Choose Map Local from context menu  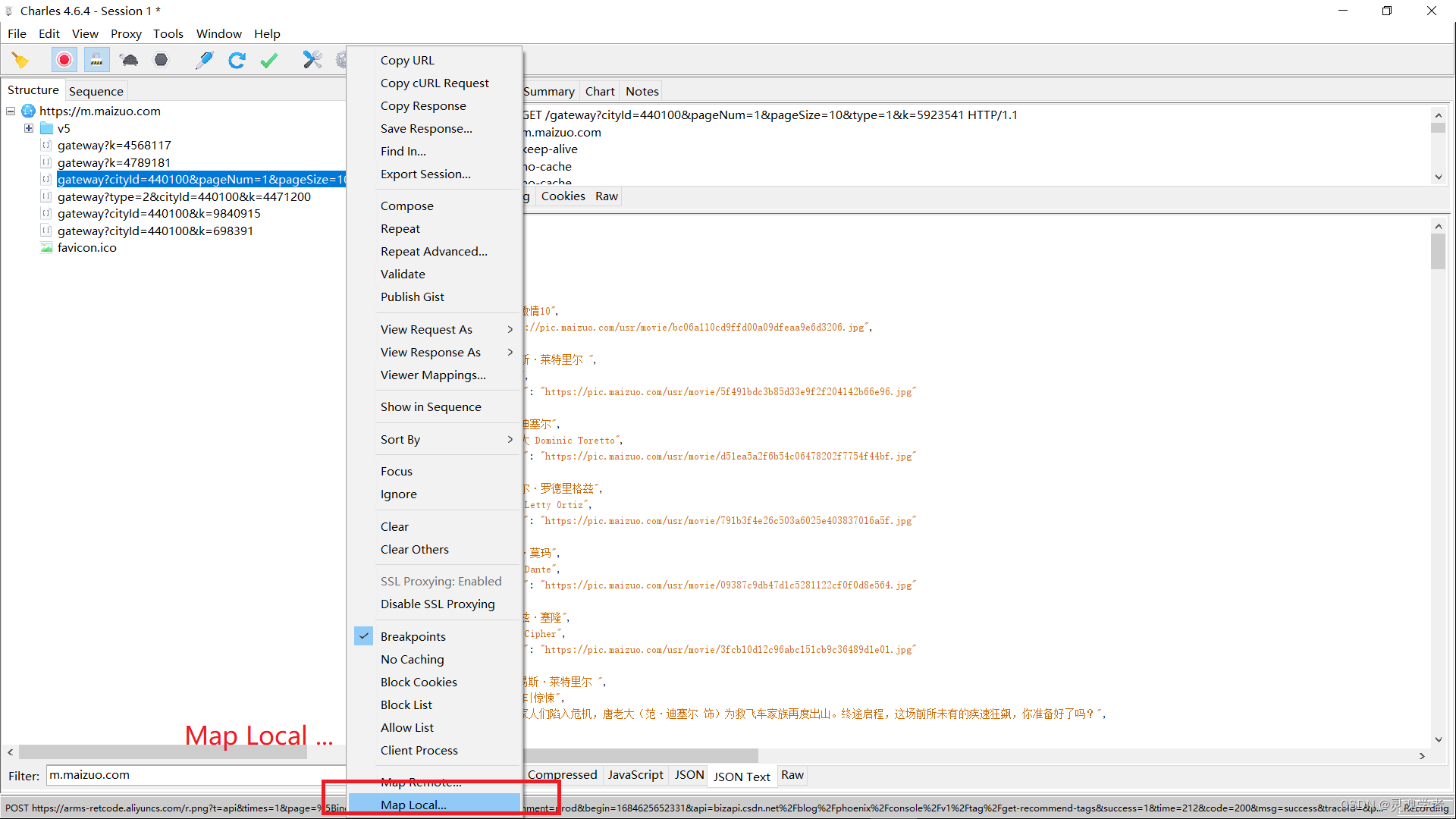tap(413, 805)
